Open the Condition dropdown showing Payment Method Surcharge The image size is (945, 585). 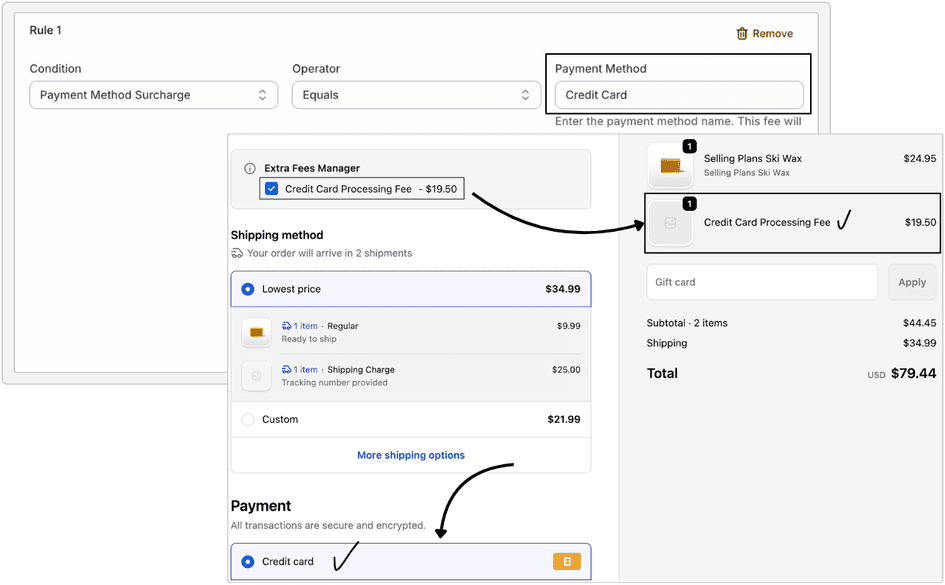[153, 94]
